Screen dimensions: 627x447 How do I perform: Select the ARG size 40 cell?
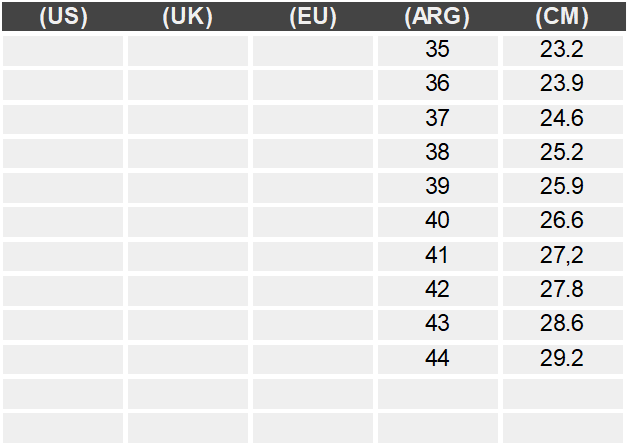(x=438, y=222)
